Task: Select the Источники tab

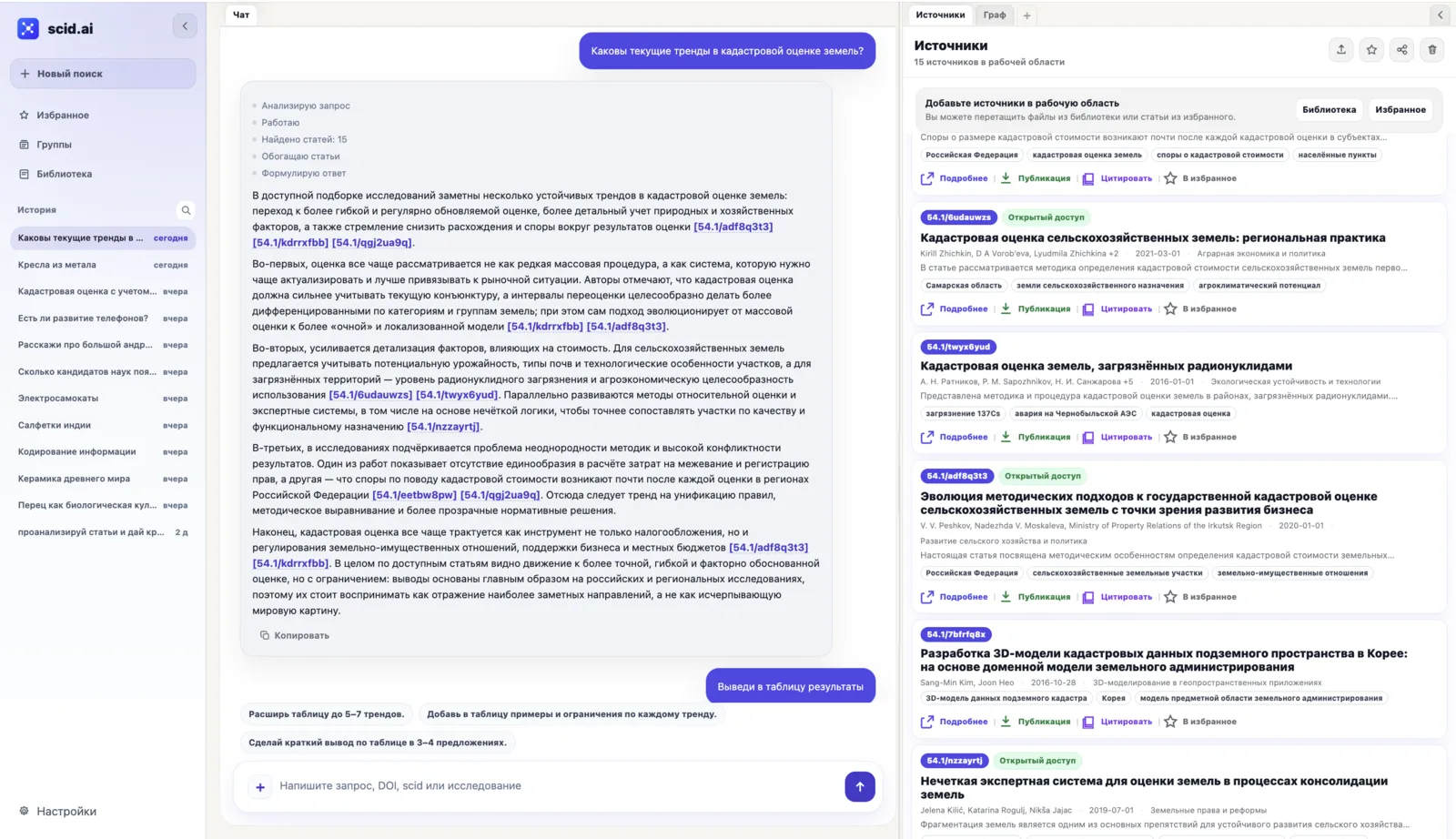Action: (940, 15)
